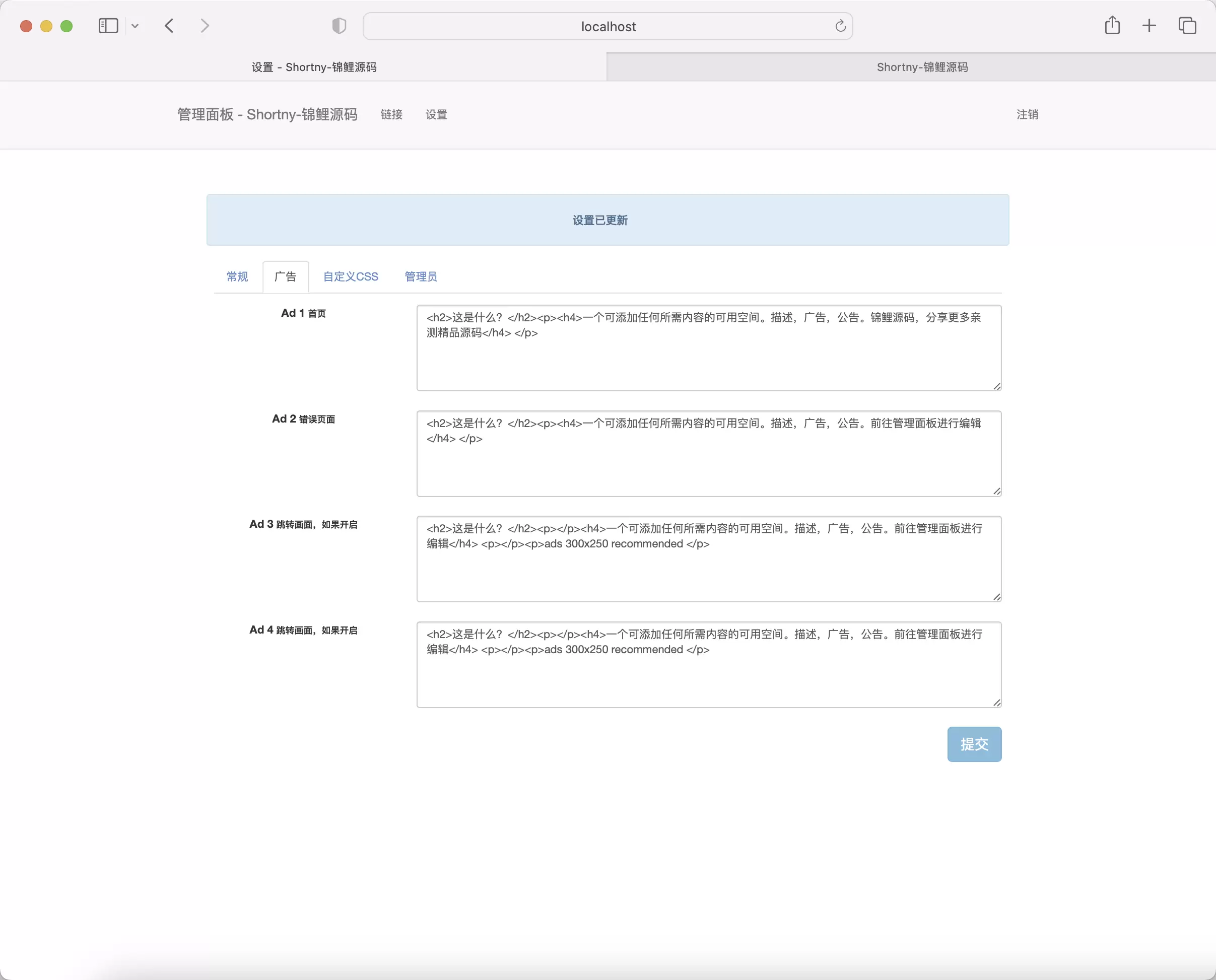Select the 常规 settings tab
The image size is (1216, 980).
[x=237, y=276]
